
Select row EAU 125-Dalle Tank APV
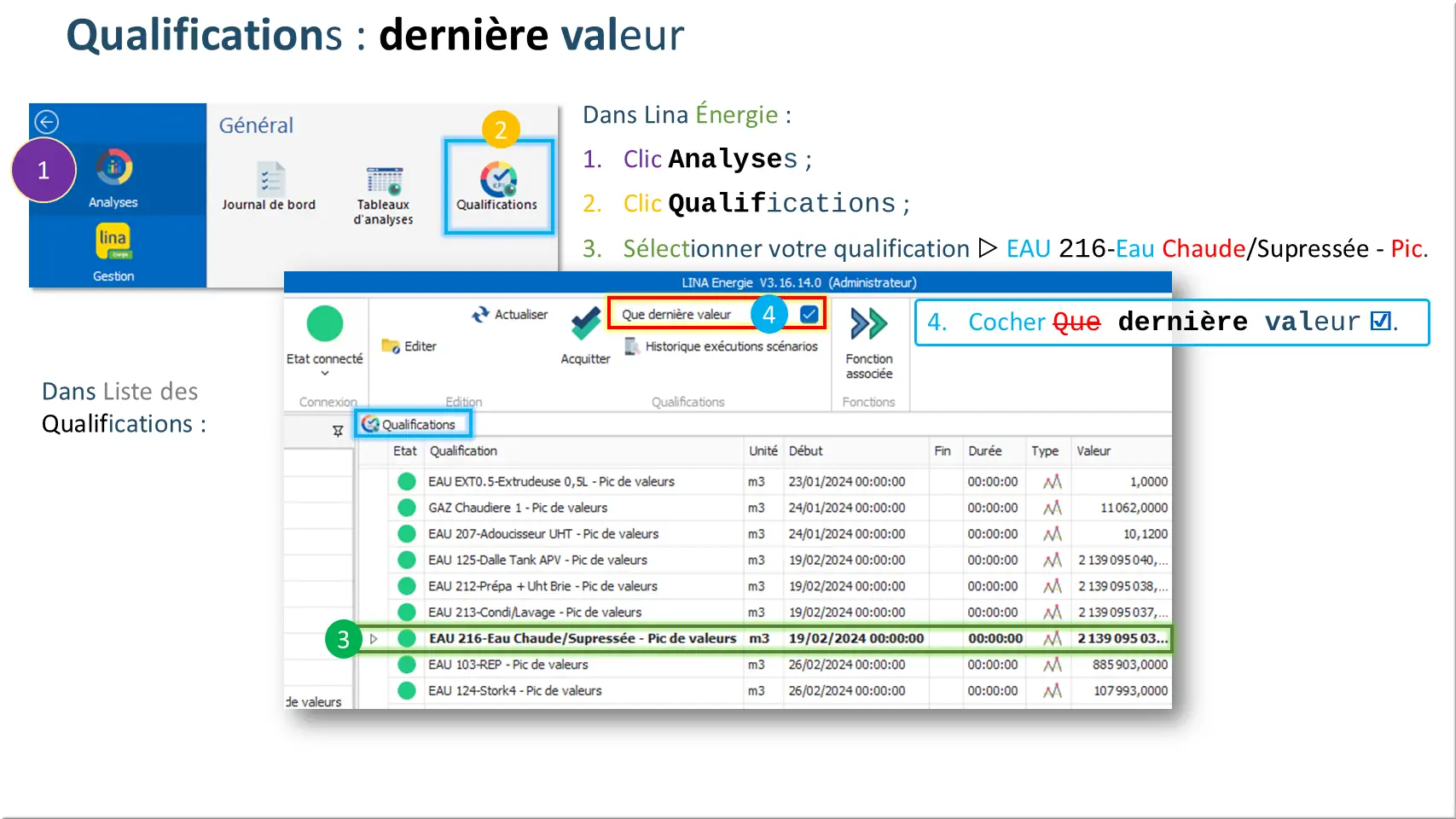coord(764,560)
